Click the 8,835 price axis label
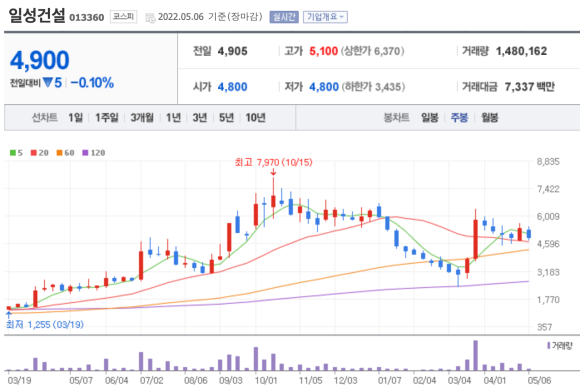The image size is (580, 392). tap(548, 162)
